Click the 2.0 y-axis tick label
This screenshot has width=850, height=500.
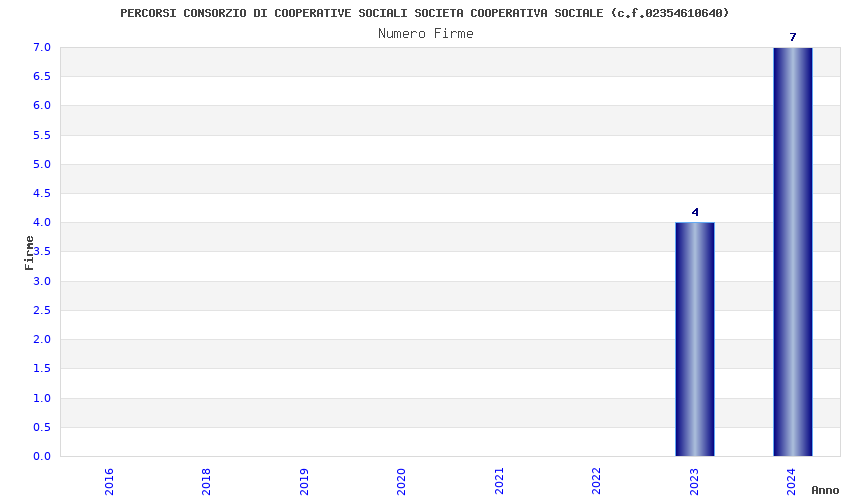click(42, 339)
